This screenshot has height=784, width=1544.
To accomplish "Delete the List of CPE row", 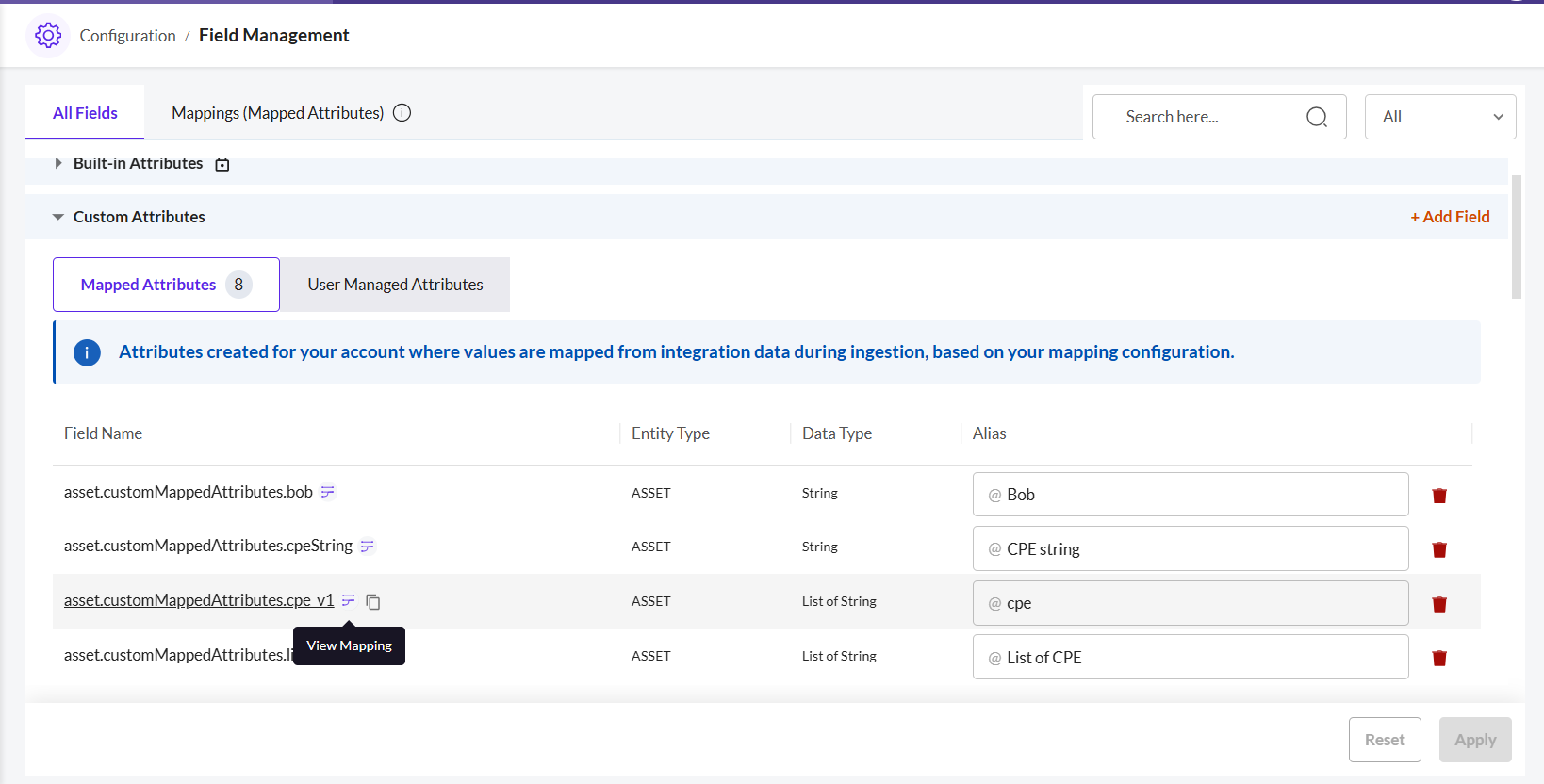I will (1439, 658).
